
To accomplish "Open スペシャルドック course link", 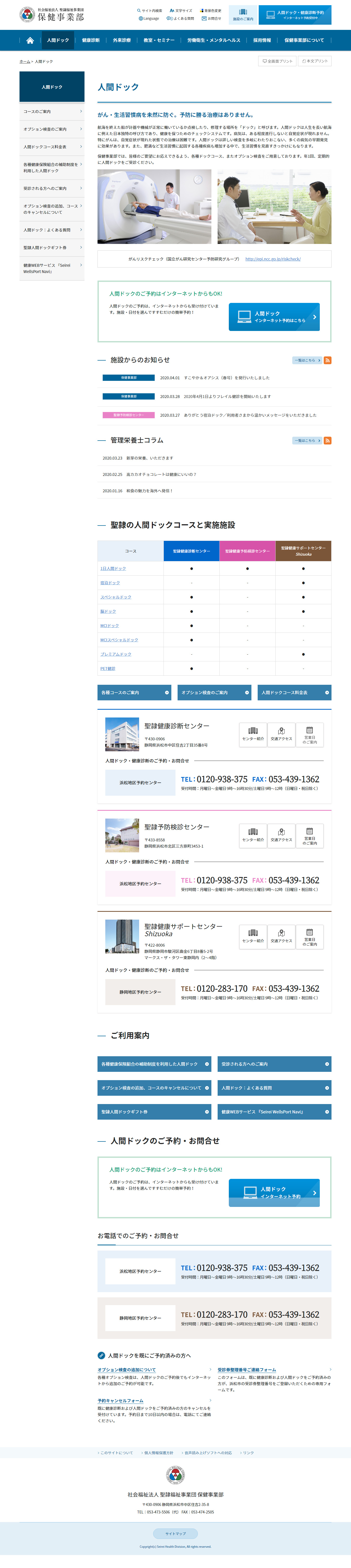I will [x=116, y=597].
